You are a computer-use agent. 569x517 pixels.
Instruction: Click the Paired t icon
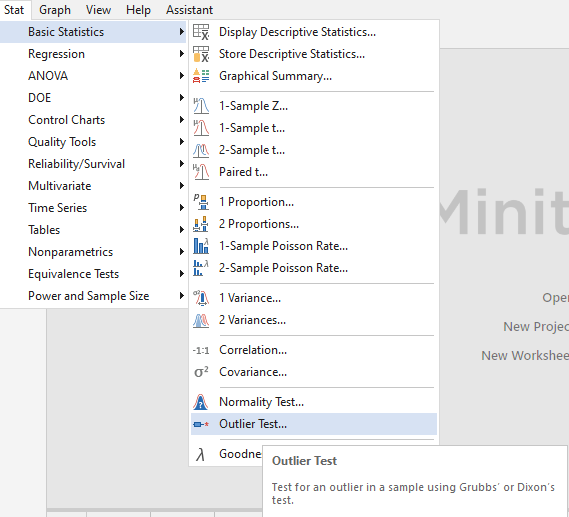point(201,172)
